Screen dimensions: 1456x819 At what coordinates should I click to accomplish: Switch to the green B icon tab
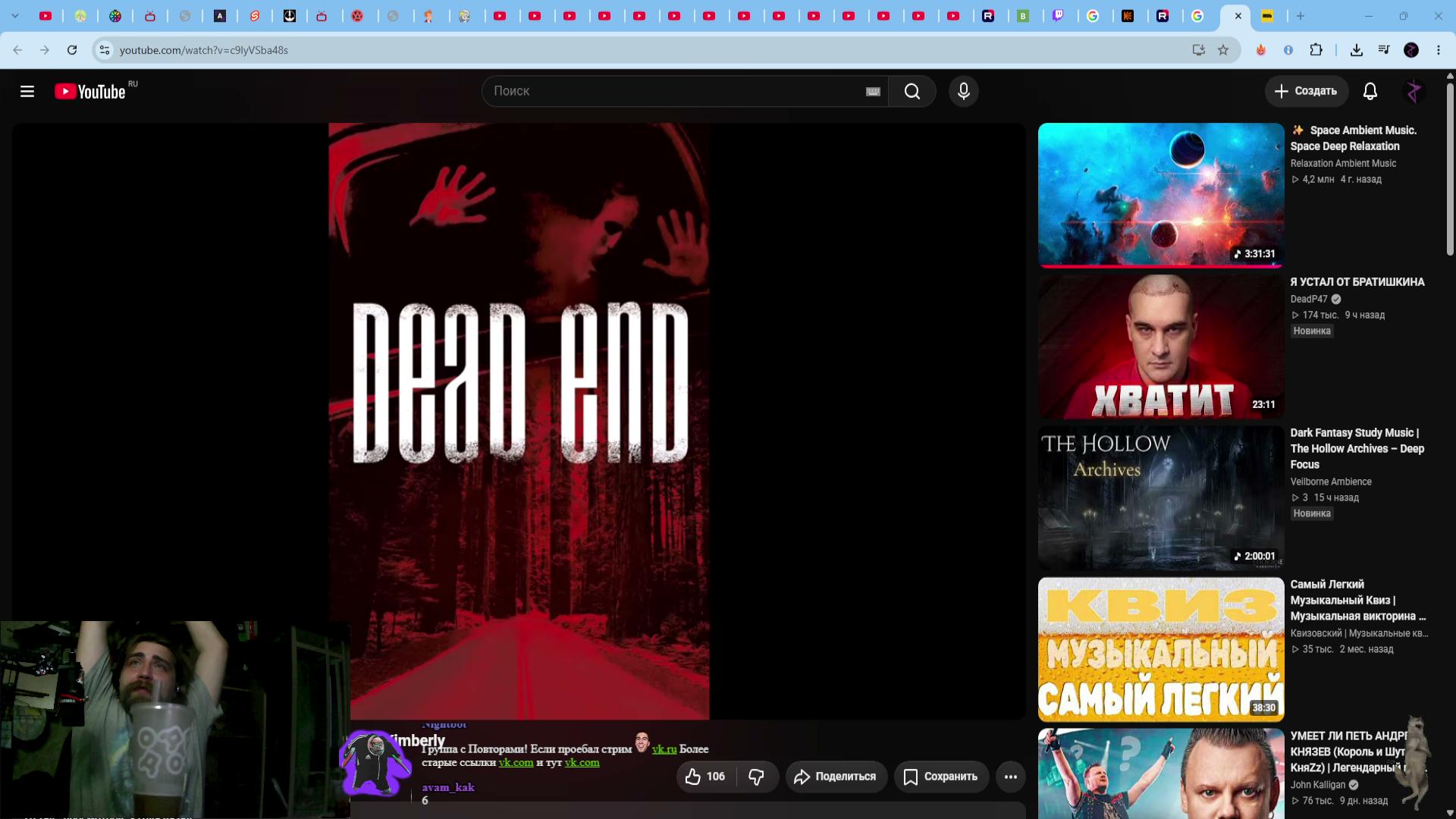[1023, 16]
